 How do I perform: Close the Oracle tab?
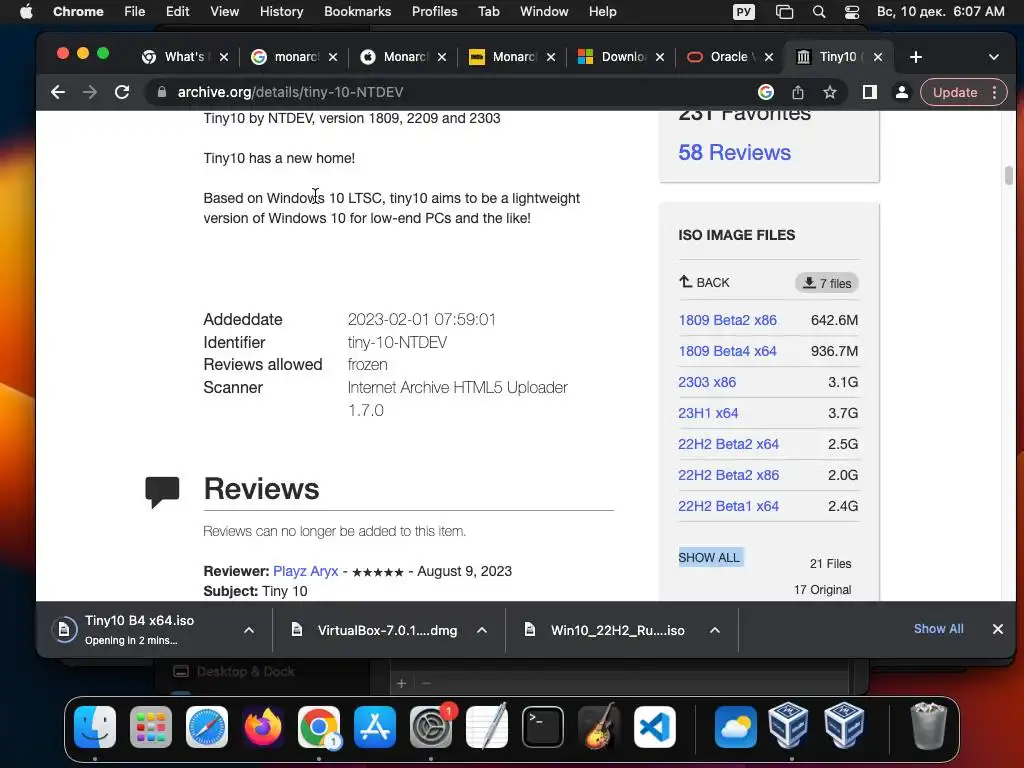[769, 57]
